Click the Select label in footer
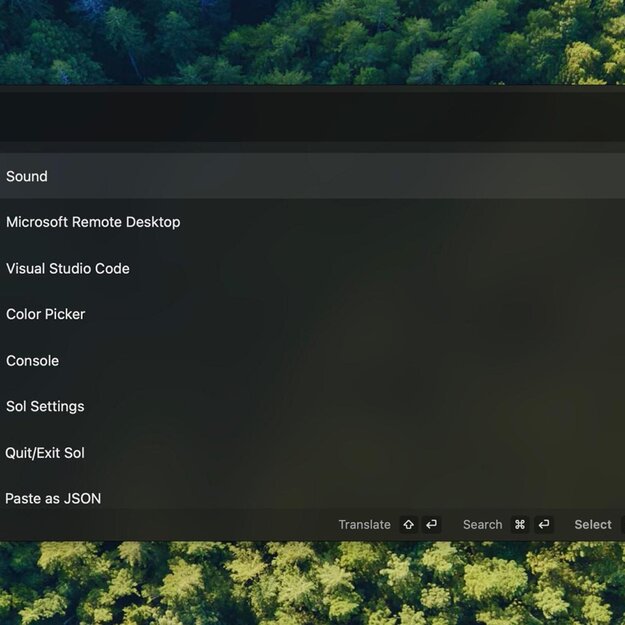The width and height of the screenshot is (625, 625). [x=593, y=525]
